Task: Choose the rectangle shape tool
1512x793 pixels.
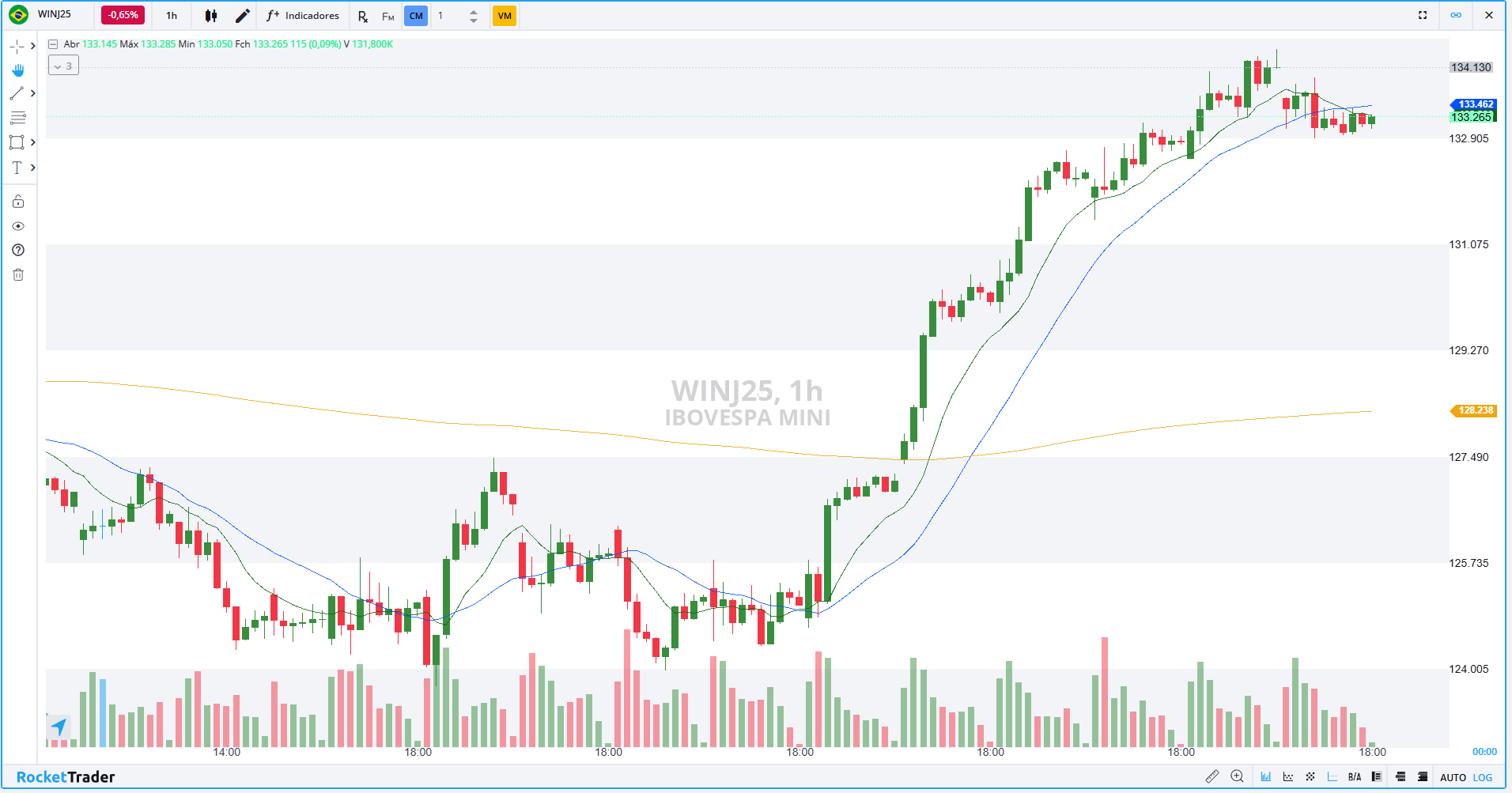Action: (17, 142)
